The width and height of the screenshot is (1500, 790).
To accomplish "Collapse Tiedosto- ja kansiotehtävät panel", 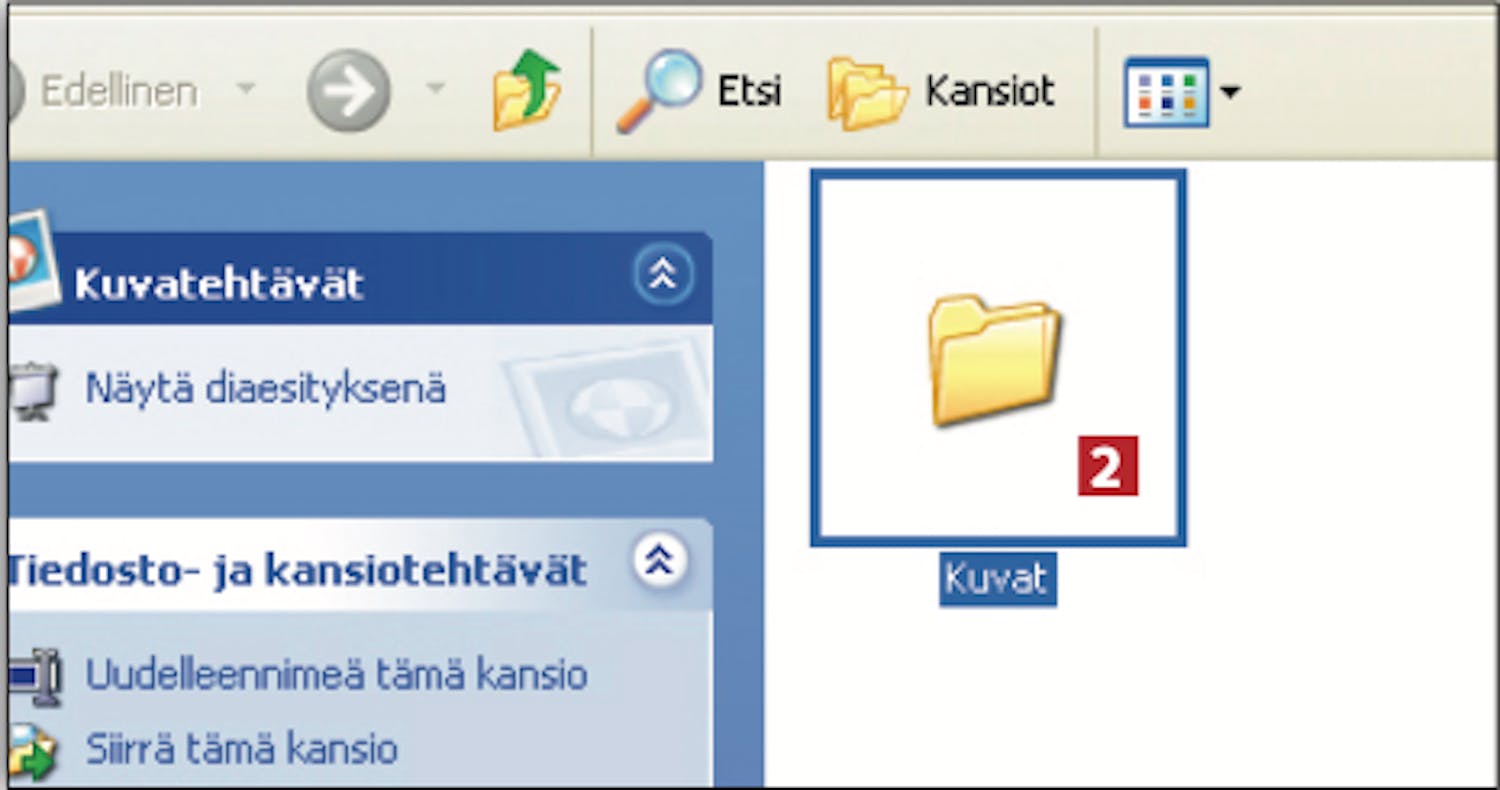I will tap(660, 562).
